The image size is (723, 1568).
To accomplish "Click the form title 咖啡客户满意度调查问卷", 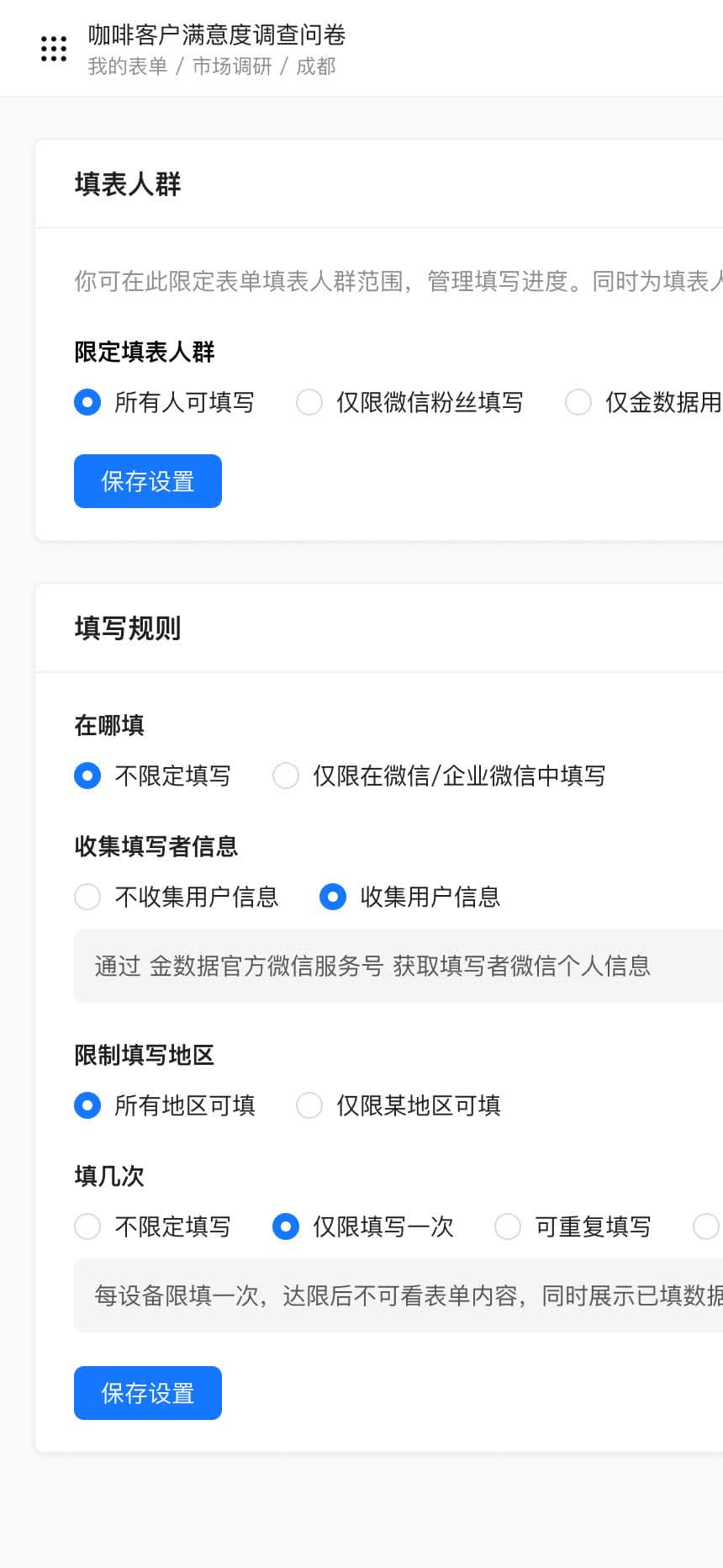I will (x=217, y=34).
